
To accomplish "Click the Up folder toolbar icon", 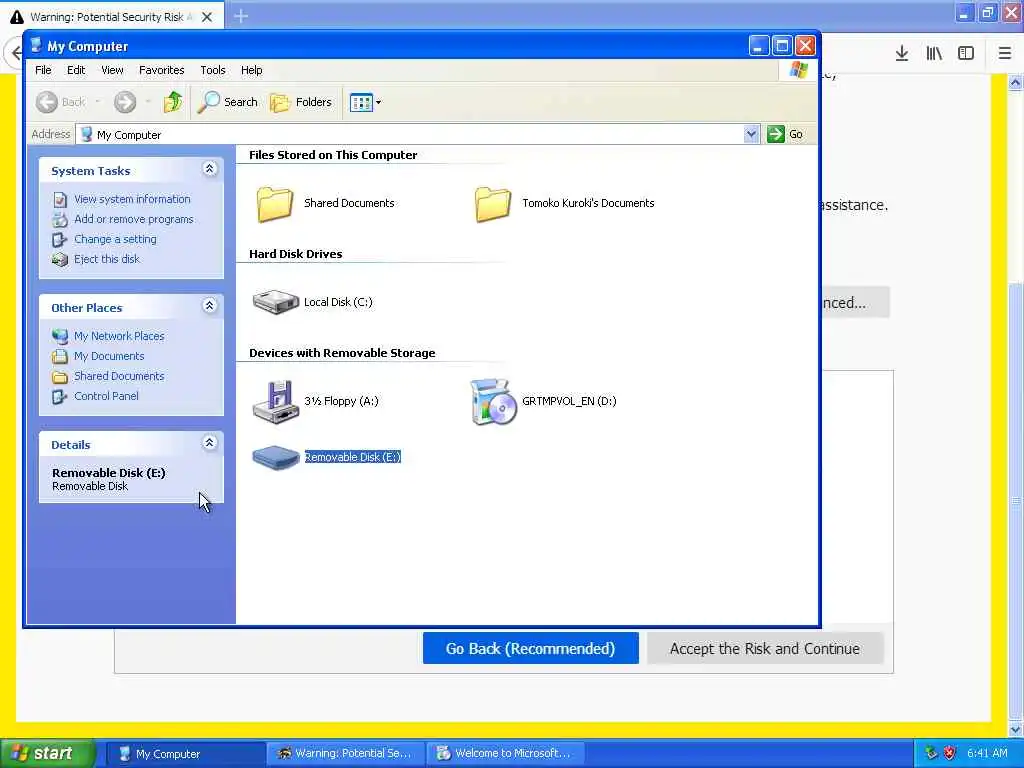I will [173, 102].
